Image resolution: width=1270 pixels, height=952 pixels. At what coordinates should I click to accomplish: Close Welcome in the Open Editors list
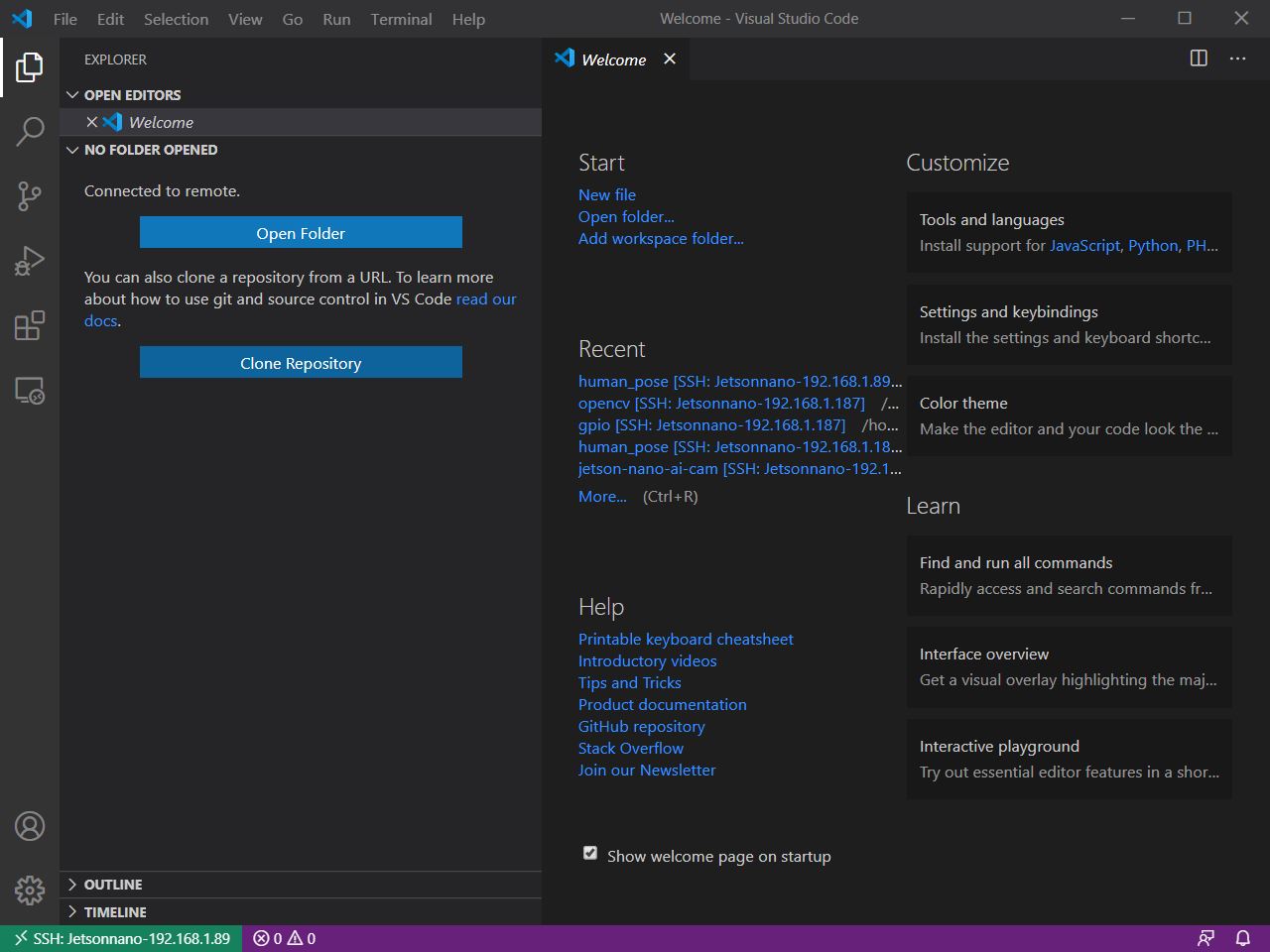coord(91,122)
